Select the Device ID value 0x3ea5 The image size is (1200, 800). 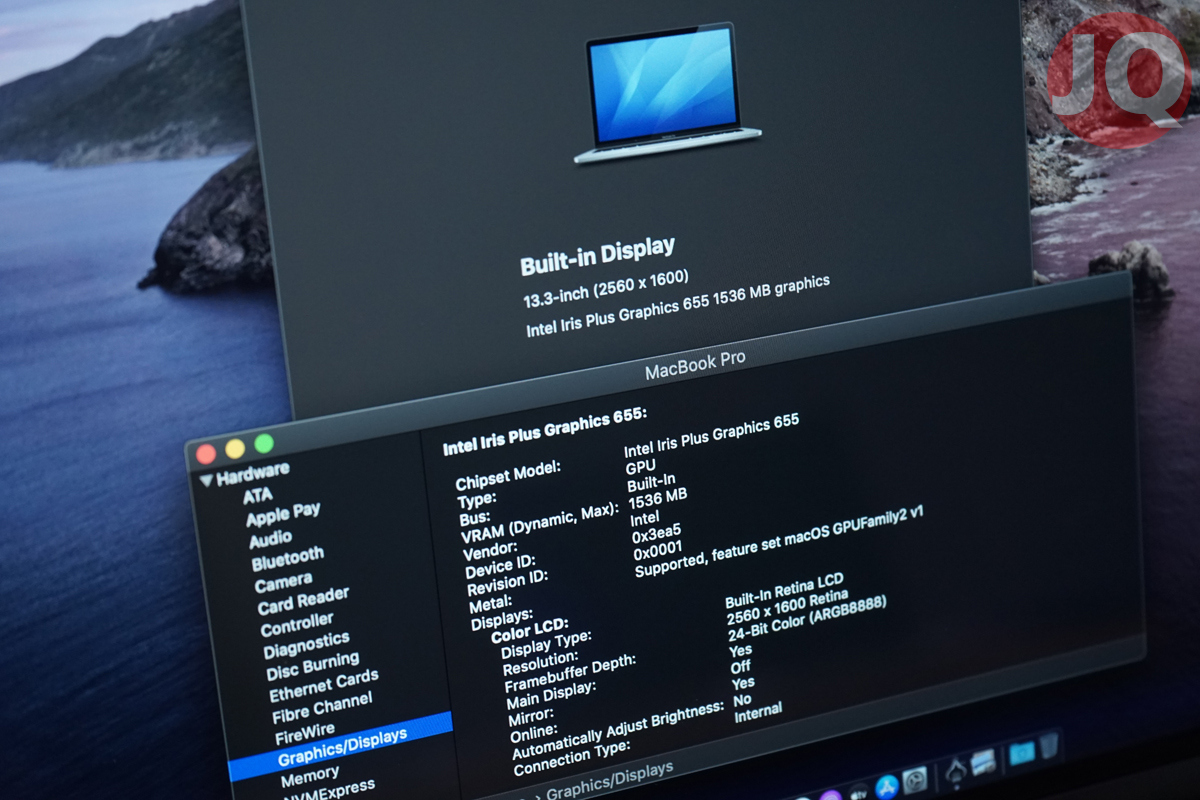(657, 534)
